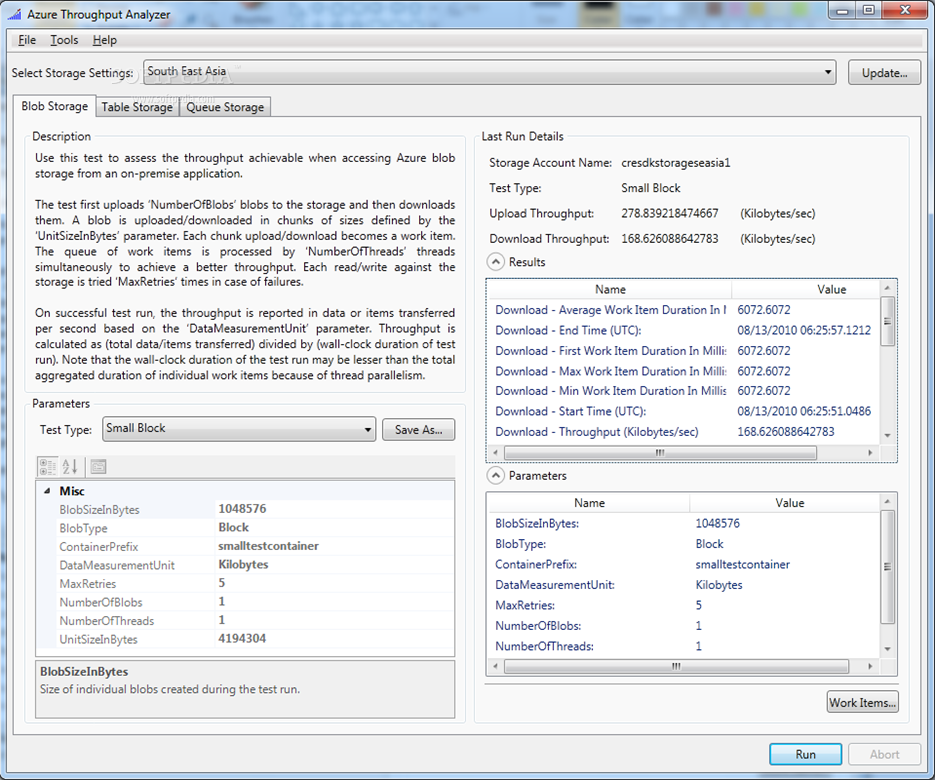This screenshot has width=935, height=781.
Task: Select 'Download - Start Time (UTC):' result row
Action: coord(684,411)
